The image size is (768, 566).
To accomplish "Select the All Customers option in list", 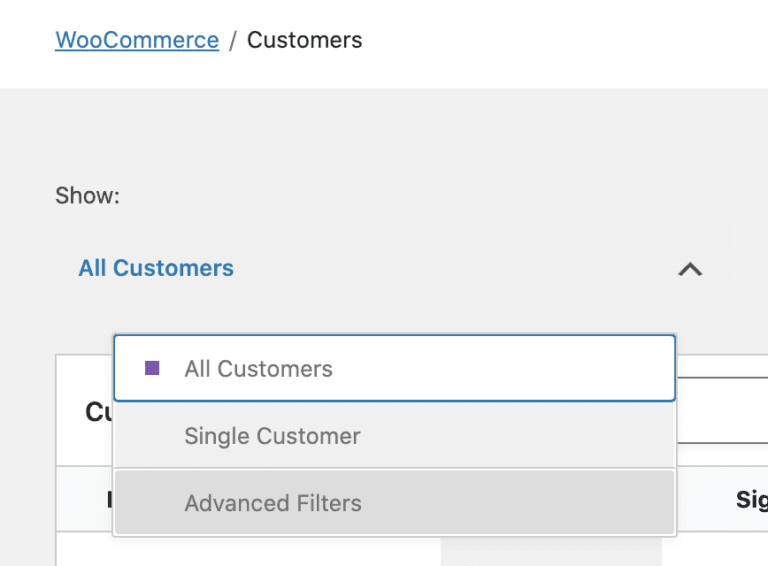I will click(x=258, y=368).
